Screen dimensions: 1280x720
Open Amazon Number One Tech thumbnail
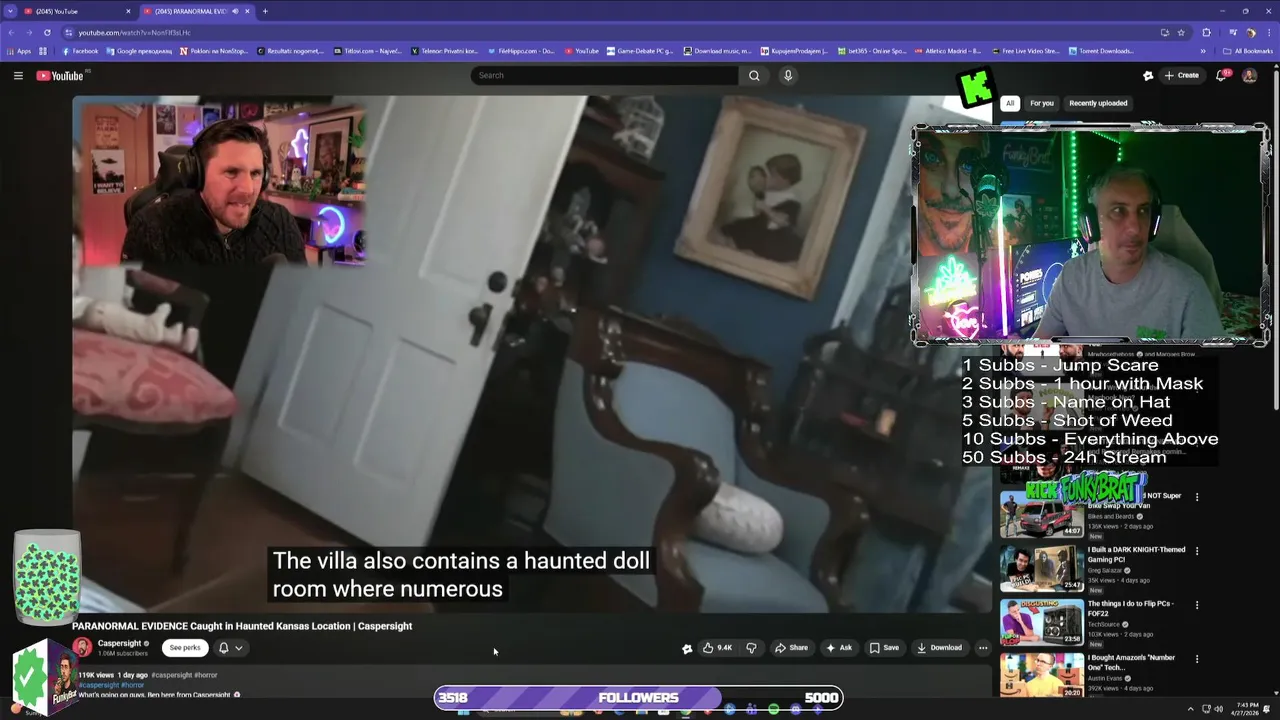pos(1041,675)
